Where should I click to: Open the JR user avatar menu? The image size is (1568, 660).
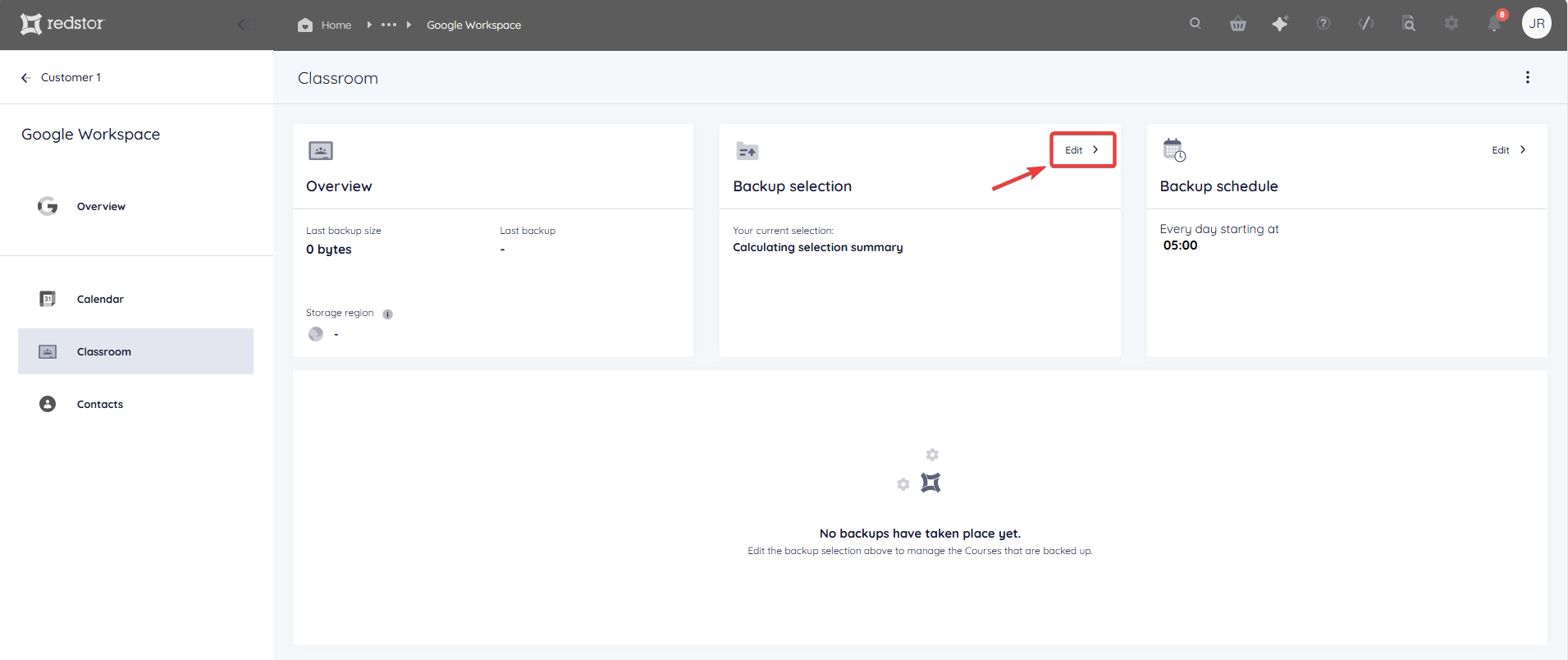tap(1537, 24)
